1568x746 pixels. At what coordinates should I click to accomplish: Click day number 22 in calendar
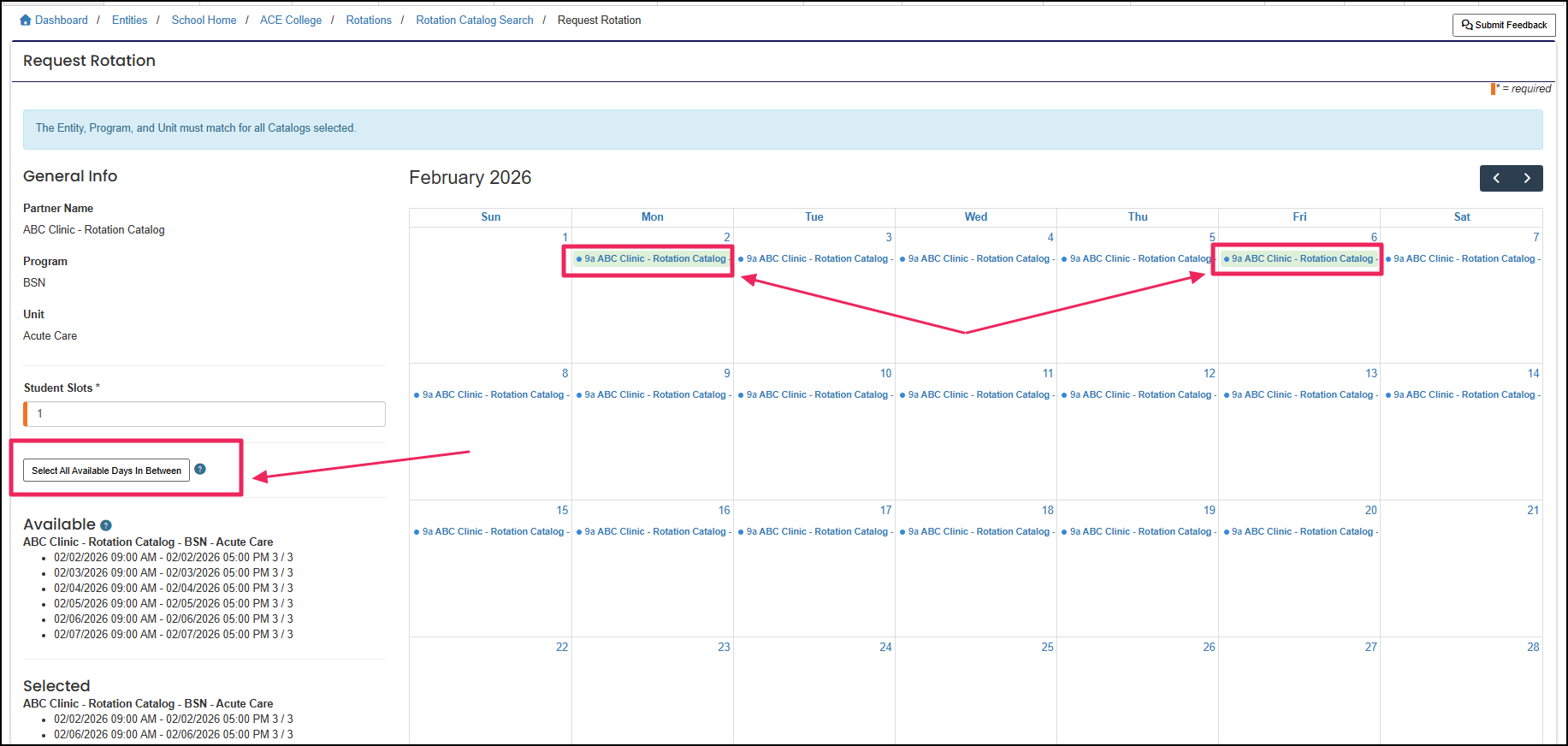(x=562, y=647)
